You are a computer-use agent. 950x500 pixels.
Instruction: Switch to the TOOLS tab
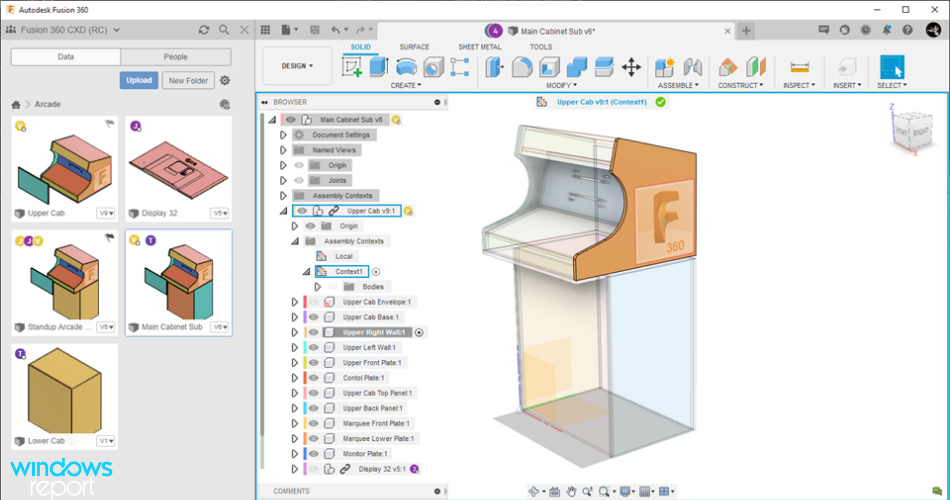[x=541, y=47]
